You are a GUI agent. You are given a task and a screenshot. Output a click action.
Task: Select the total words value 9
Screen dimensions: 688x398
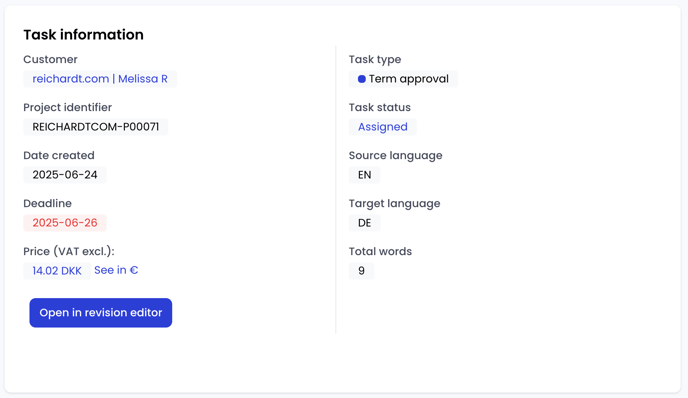[361, 271]
